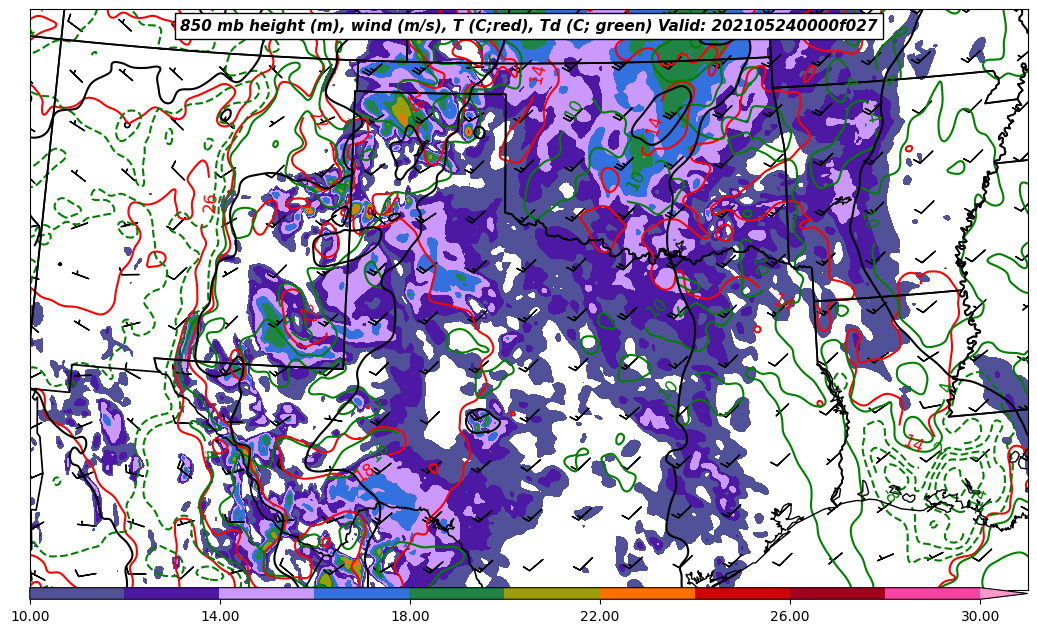Click the red 8 contour label near bottom

(367, 469)
